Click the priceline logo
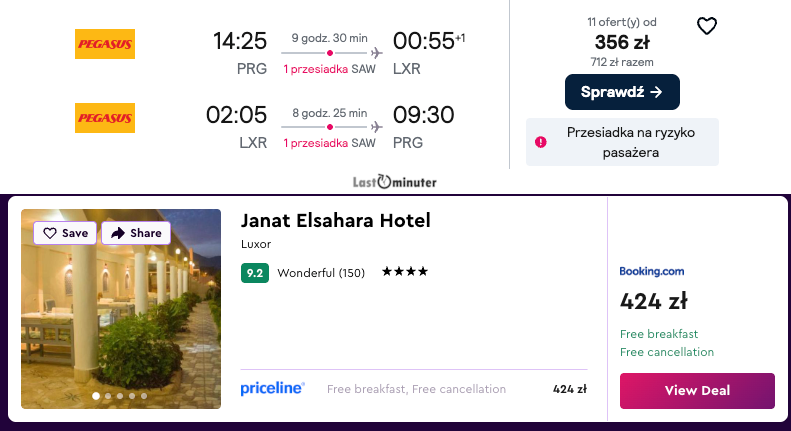791x431 pixels. click(x=273, y=389)
